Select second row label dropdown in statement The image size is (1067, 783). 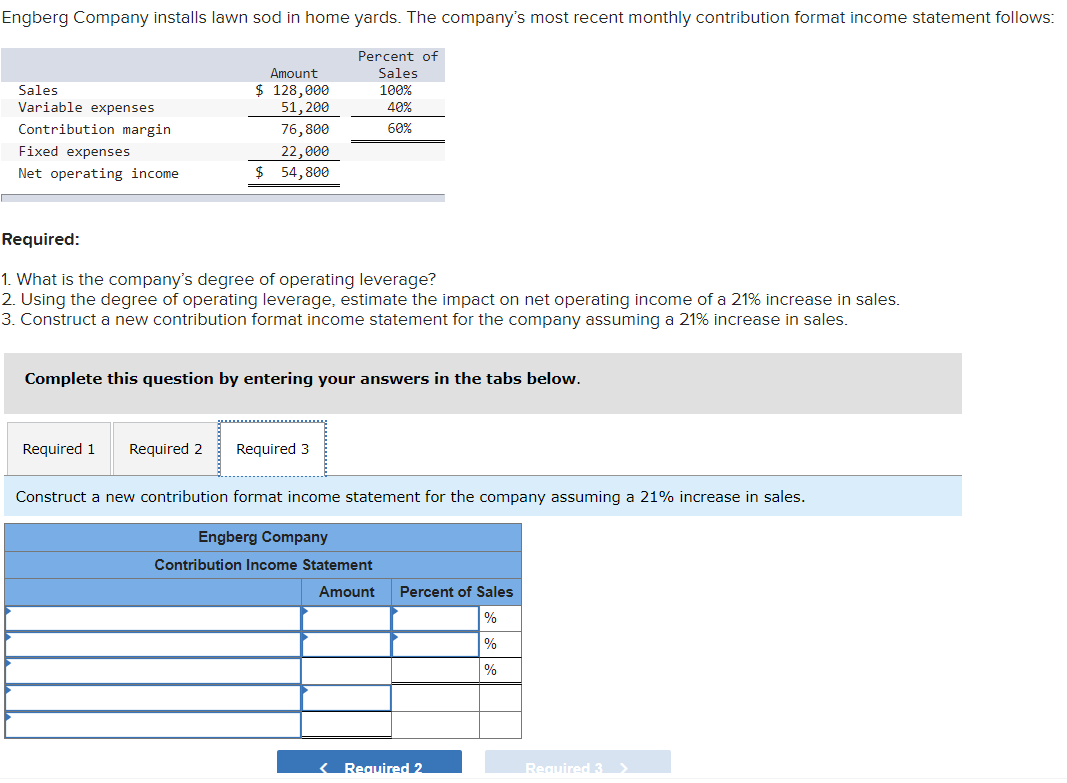click(x=153, y=644)
